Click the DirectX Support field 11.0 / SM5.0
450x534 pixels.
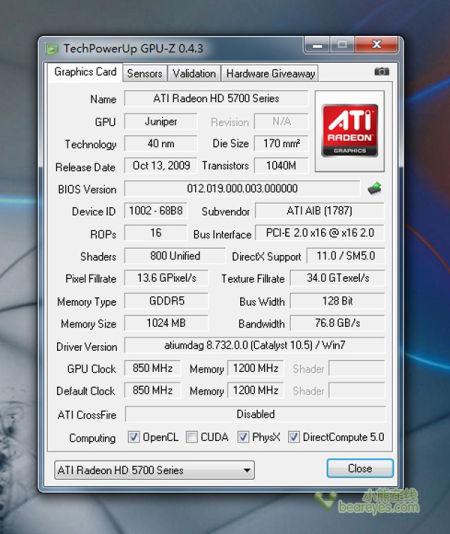click(345, 256)
